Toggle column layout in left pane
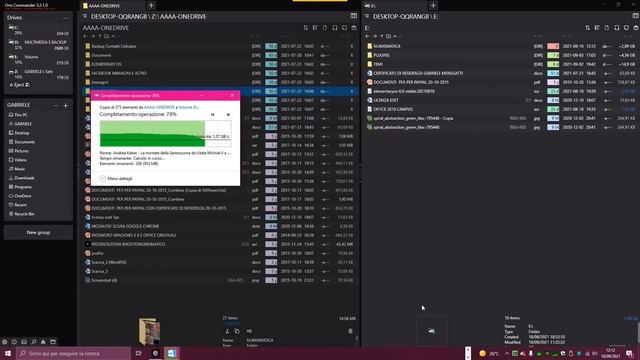Screen dimensions: 640x360 point(353,16)
